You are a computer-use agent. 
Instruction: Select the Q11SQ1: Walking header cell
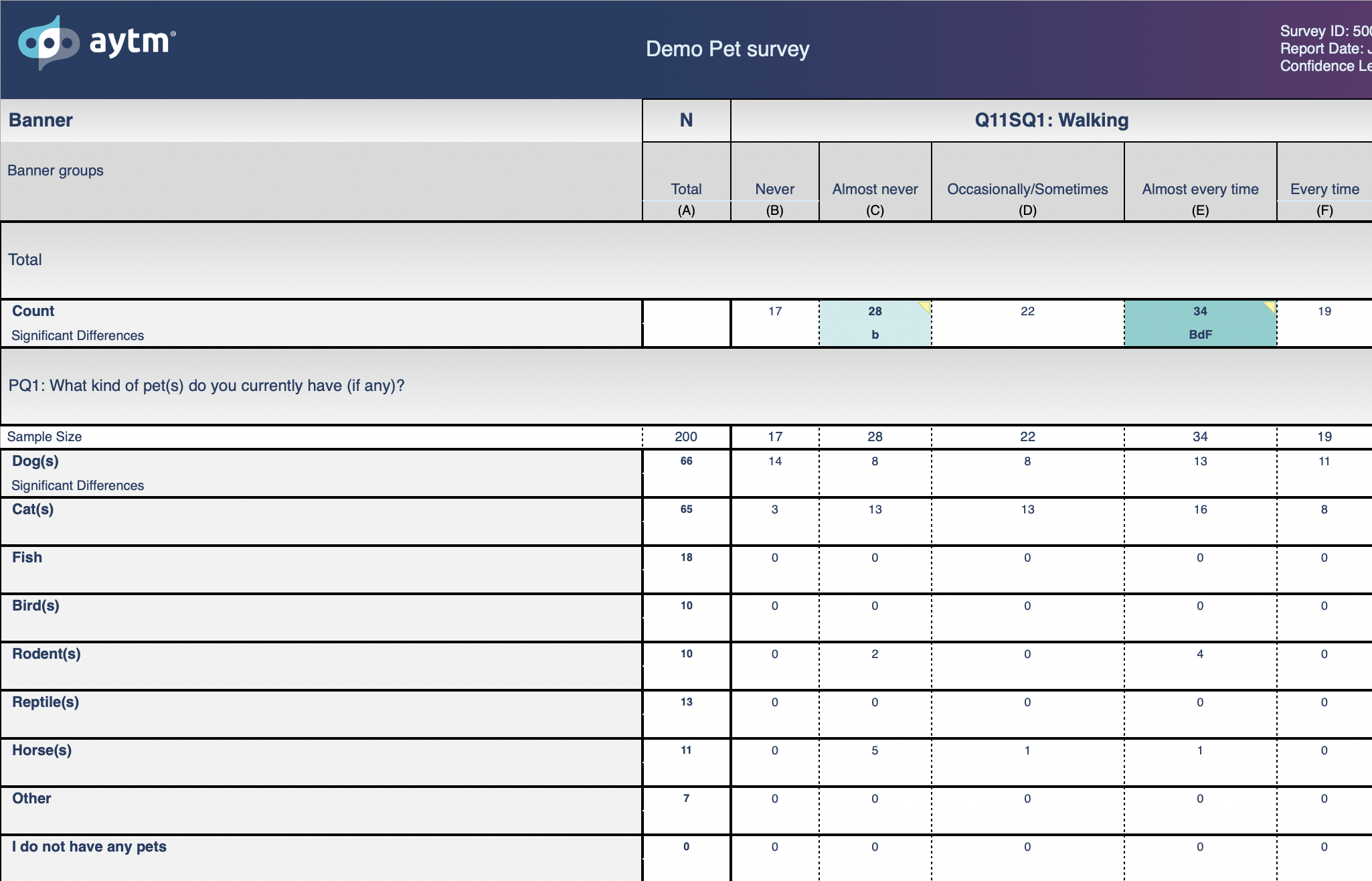pos(1051,121)
